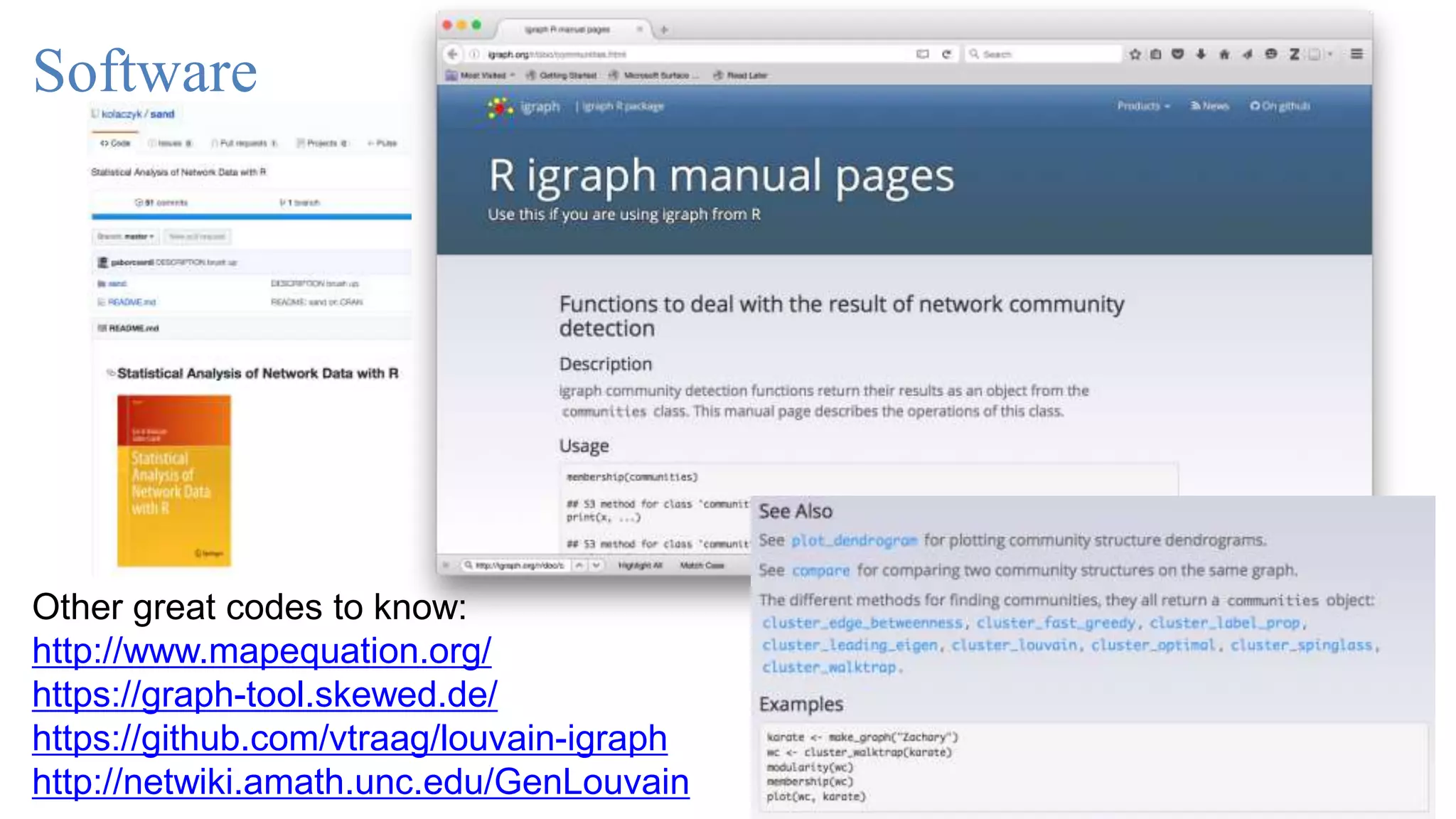Image resolution: width=1456 pixels, height=819 pixels.
Task: Click the Statistical Analysis book cover thumbnail
Action: pyautogui.click(x=174, y=481)
